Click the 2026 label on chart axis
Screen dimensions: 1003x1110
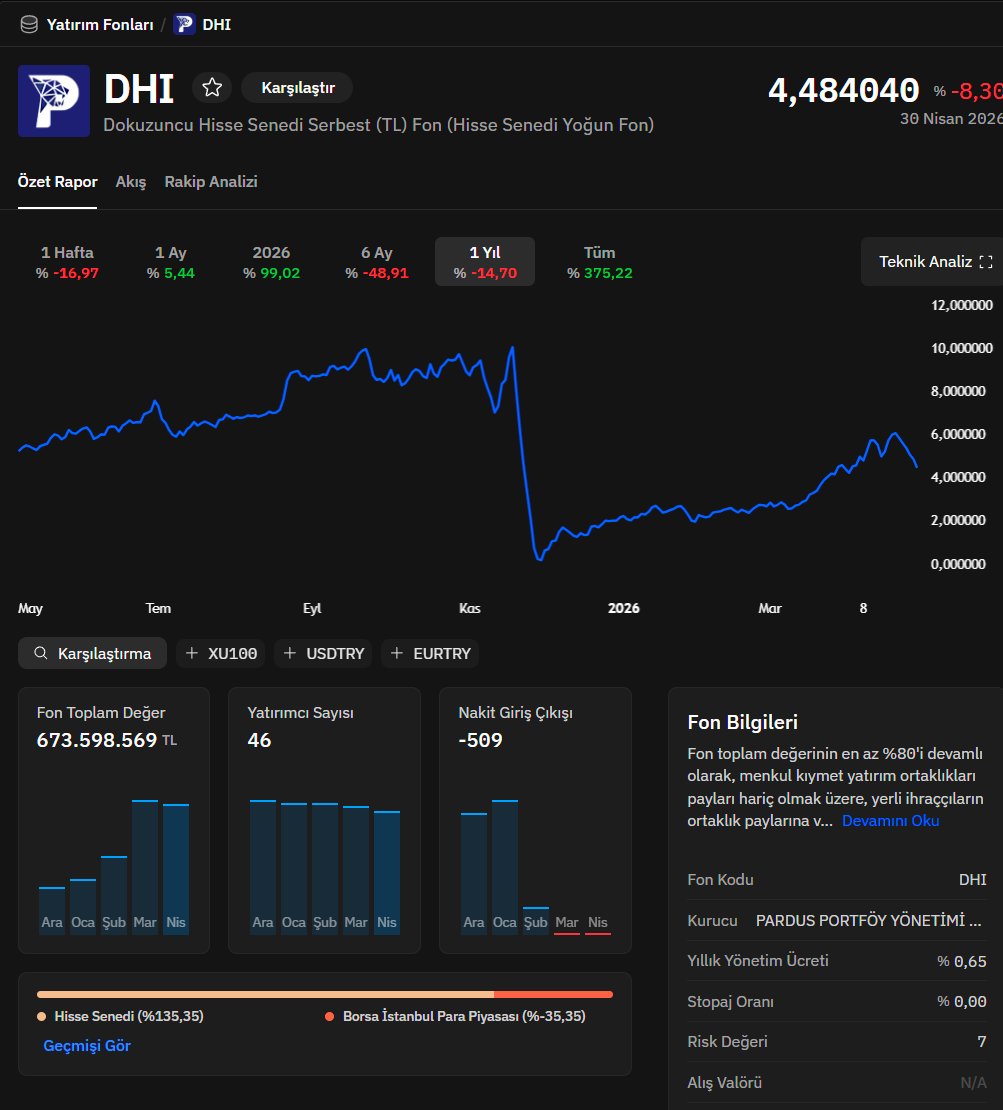[624, 608]
